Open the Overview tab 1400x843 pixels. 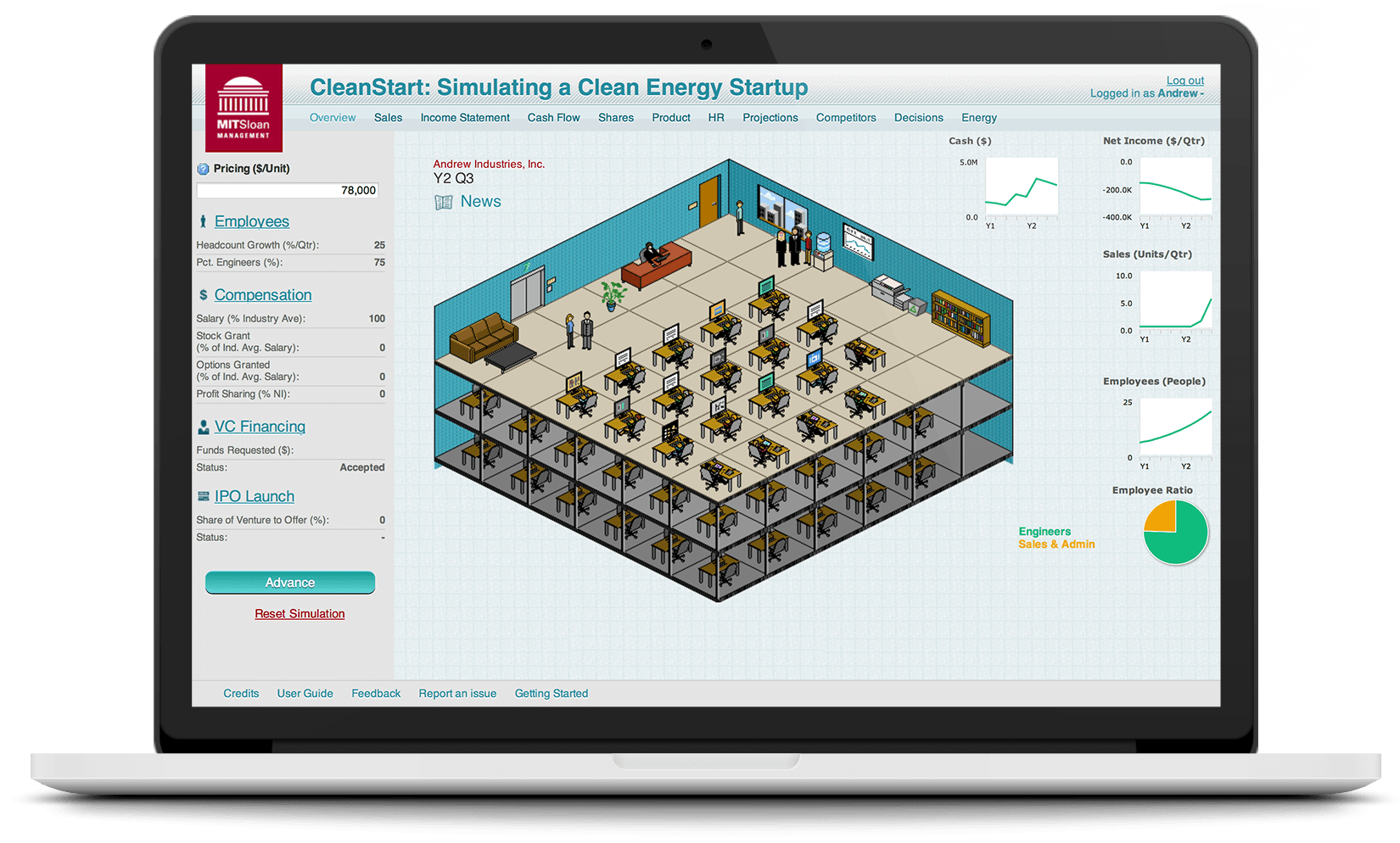pos(333,118)
